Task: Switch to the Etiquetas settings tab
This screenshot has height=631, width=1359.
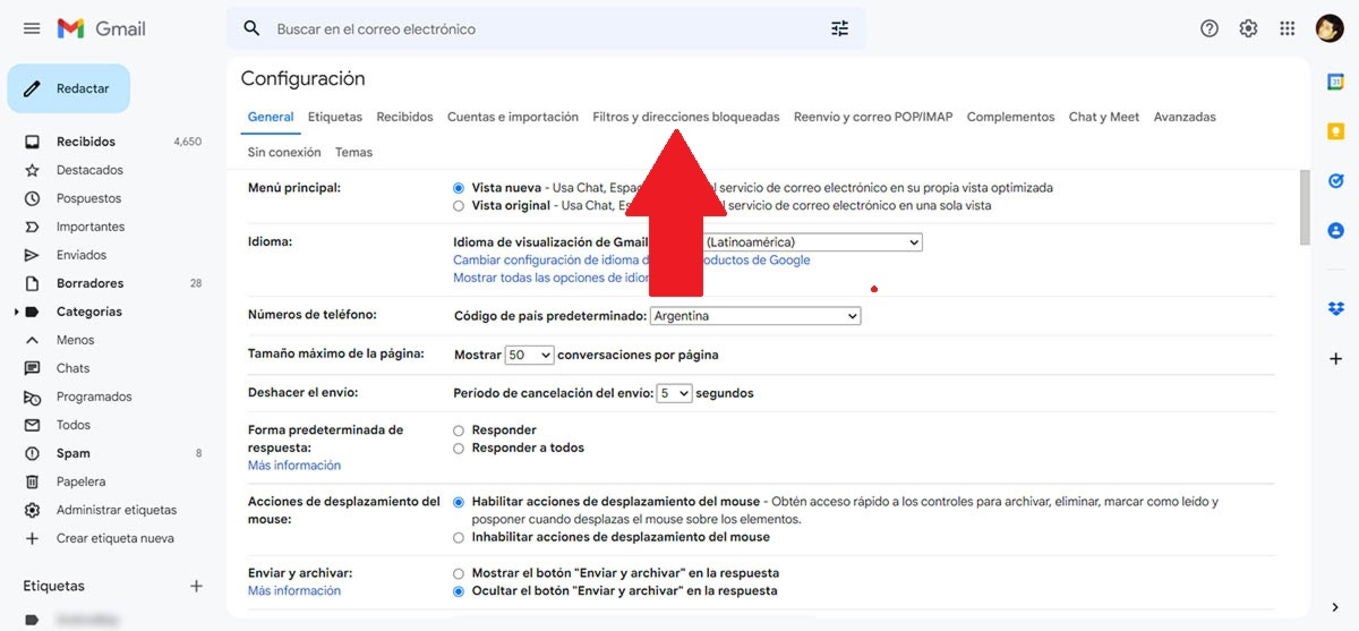Action: [334, 116]
